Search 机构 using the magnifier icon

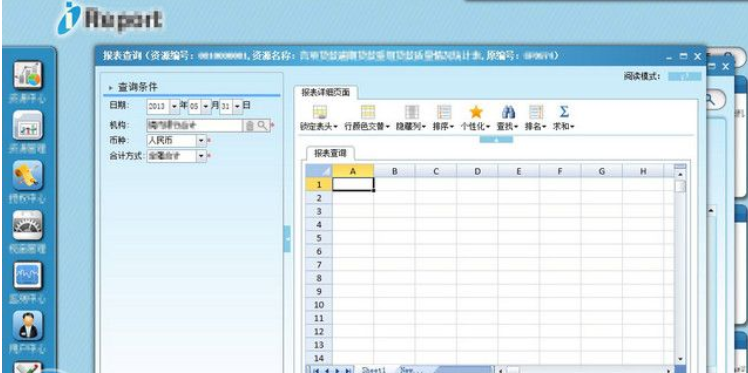pyautogui.click(x=262, y=125)
